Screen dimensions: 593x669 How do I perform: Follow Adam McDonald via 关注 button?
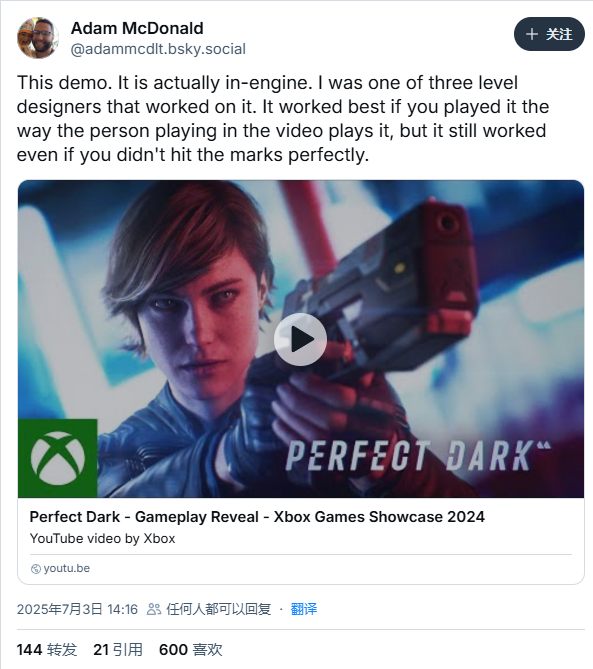pos(549,34)
